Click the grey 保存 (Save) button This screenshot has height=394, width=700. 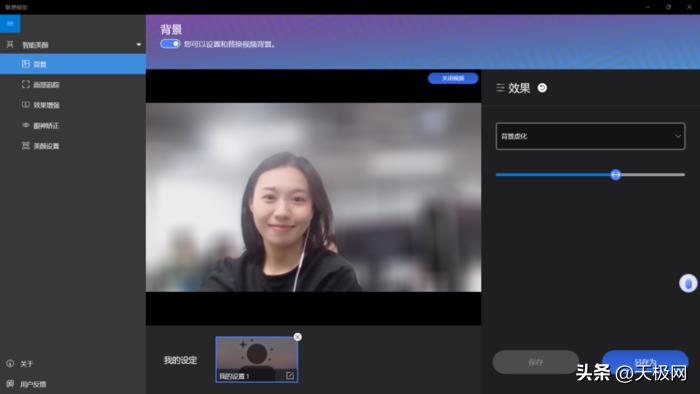[x=536, y=362]
